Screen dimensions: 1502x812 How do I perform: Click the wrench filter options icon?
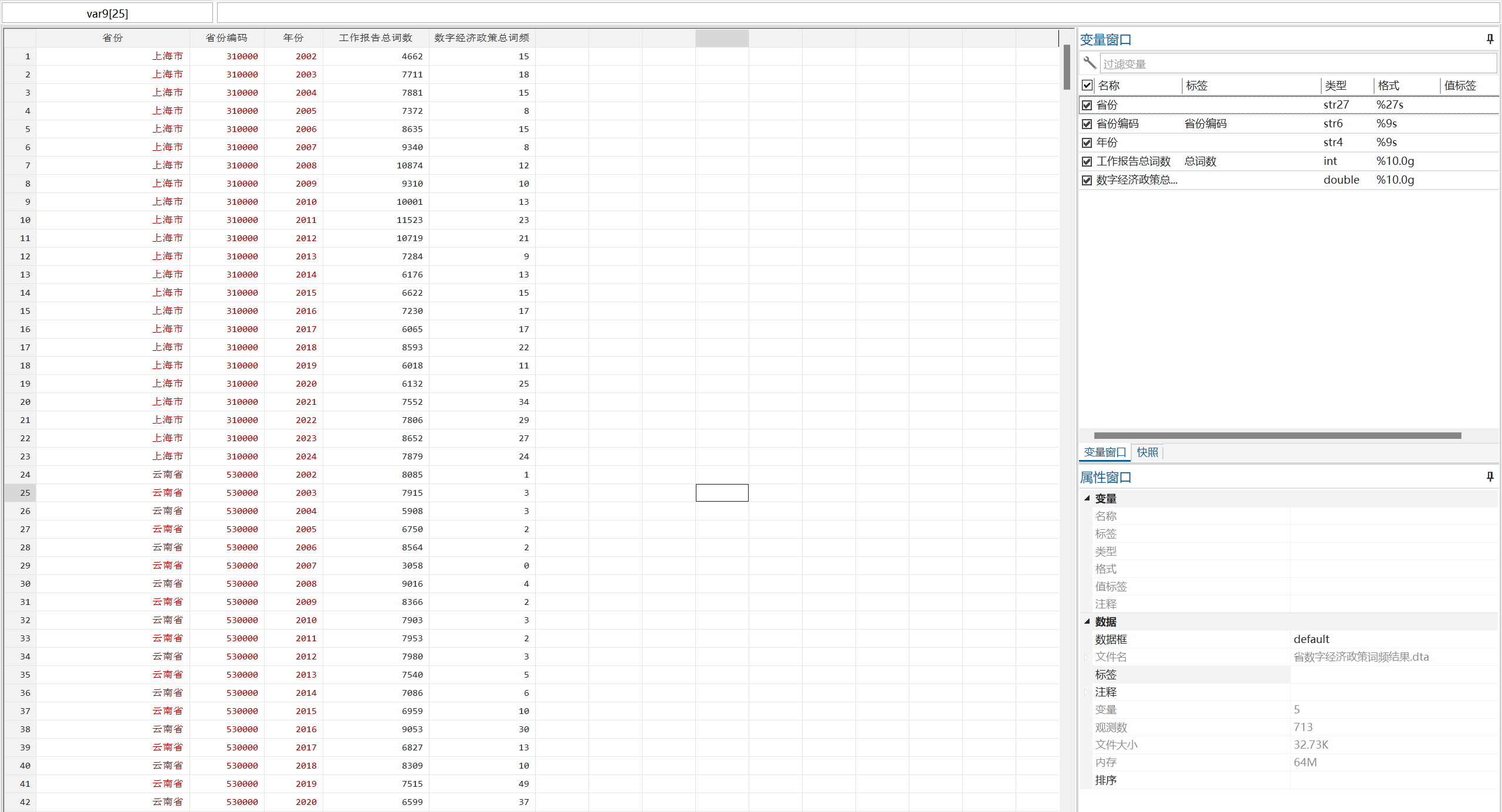(1090, 63)
